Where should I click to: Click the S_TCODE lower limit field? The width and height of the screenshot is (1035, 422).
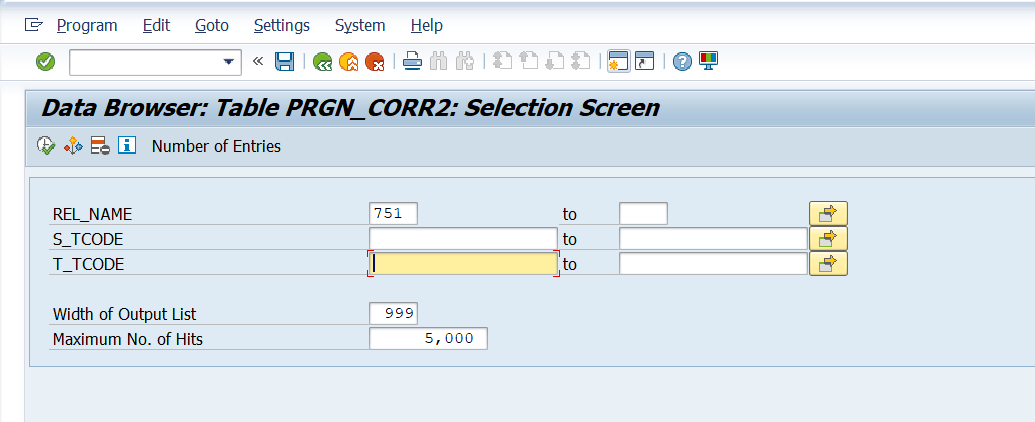(x=463, y=238)
